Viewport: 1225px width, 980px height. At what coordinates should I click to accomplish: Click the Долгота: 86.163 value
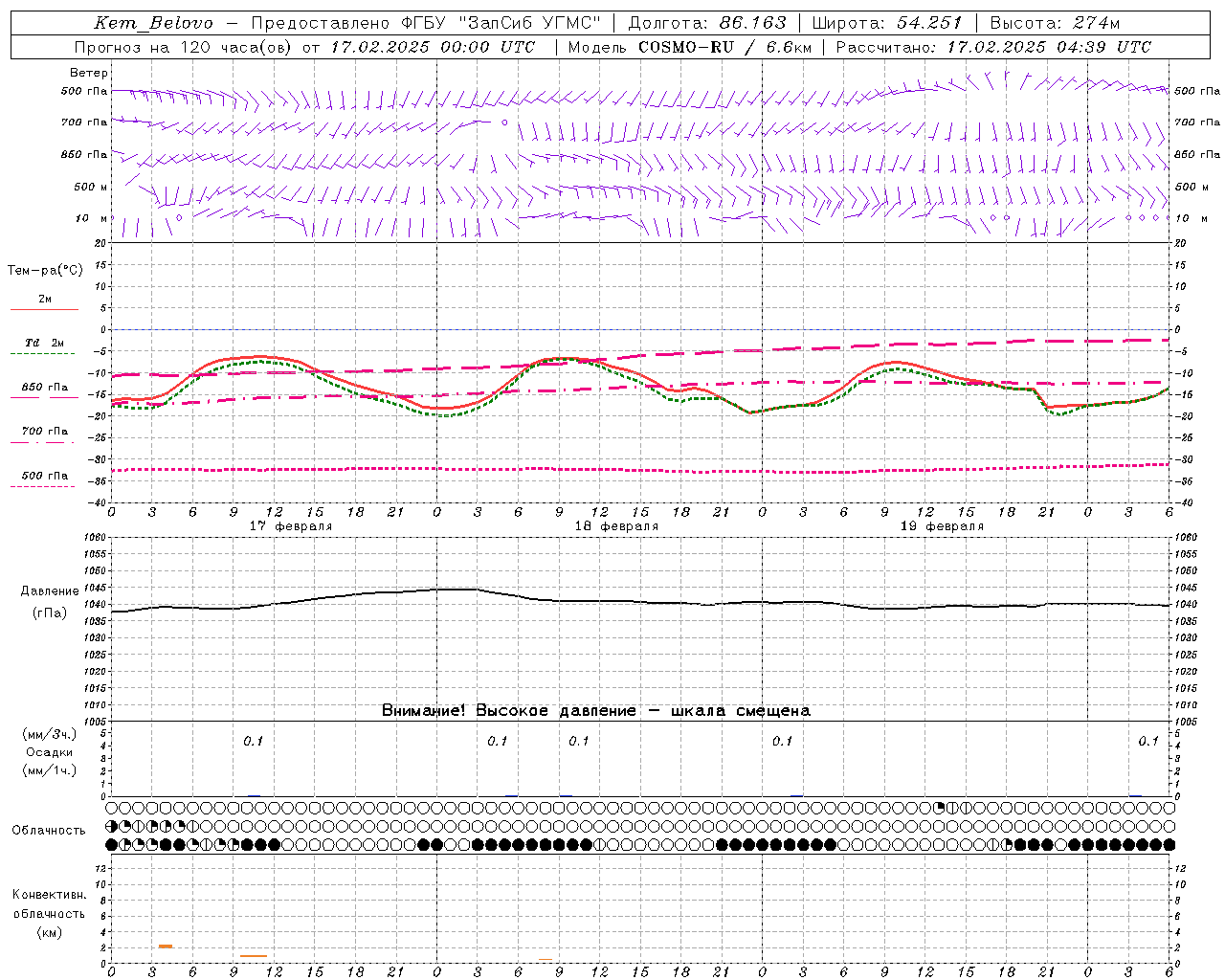(x=707, y=23)
